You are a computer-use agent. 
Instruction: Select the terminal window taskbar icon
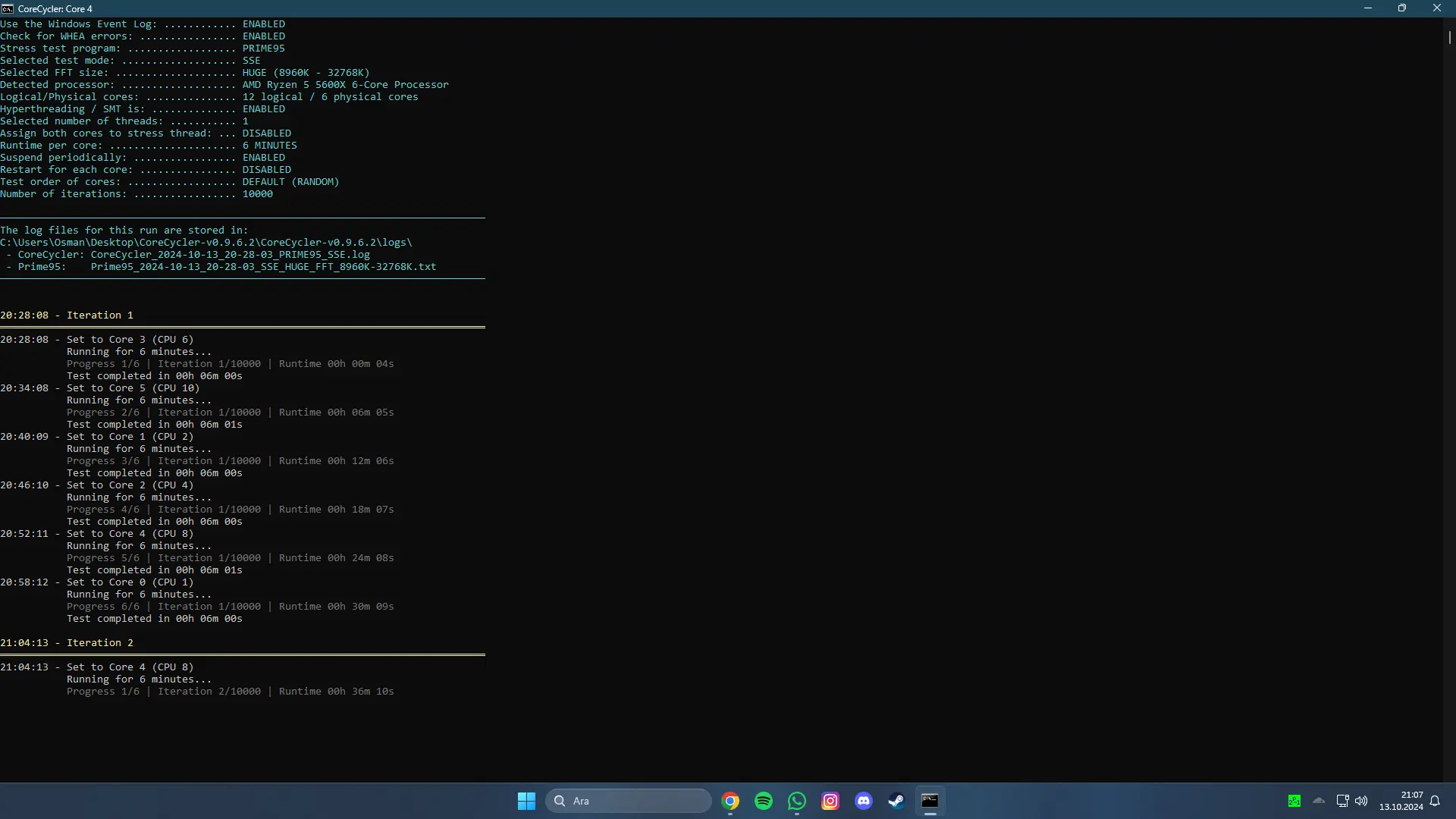[930, 801]
